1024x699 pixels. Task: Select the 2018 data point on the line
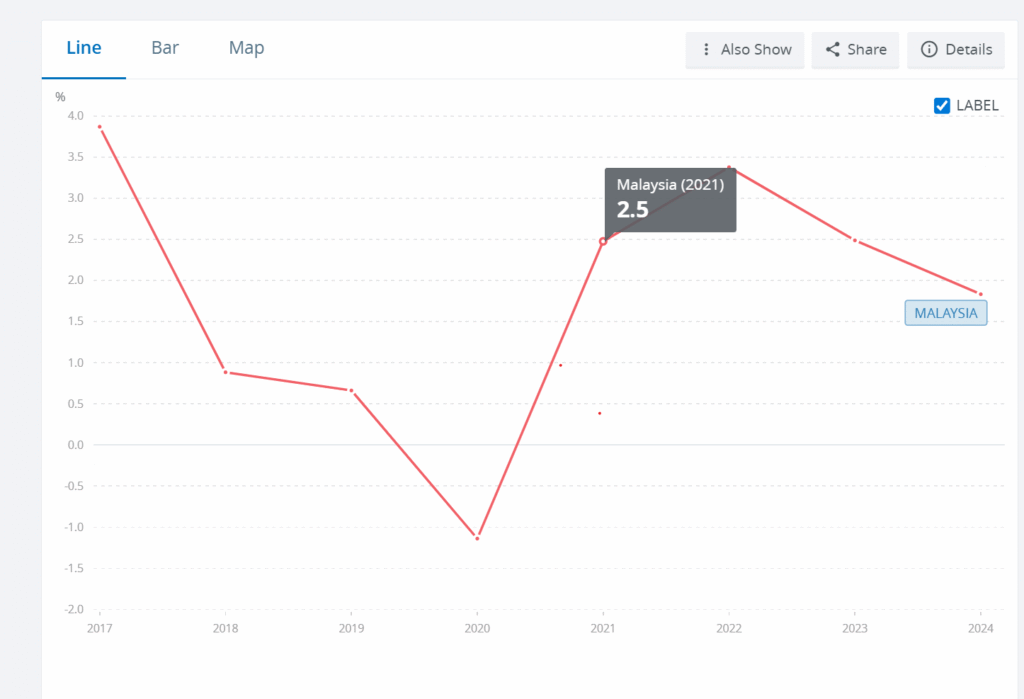pos(226,372)
